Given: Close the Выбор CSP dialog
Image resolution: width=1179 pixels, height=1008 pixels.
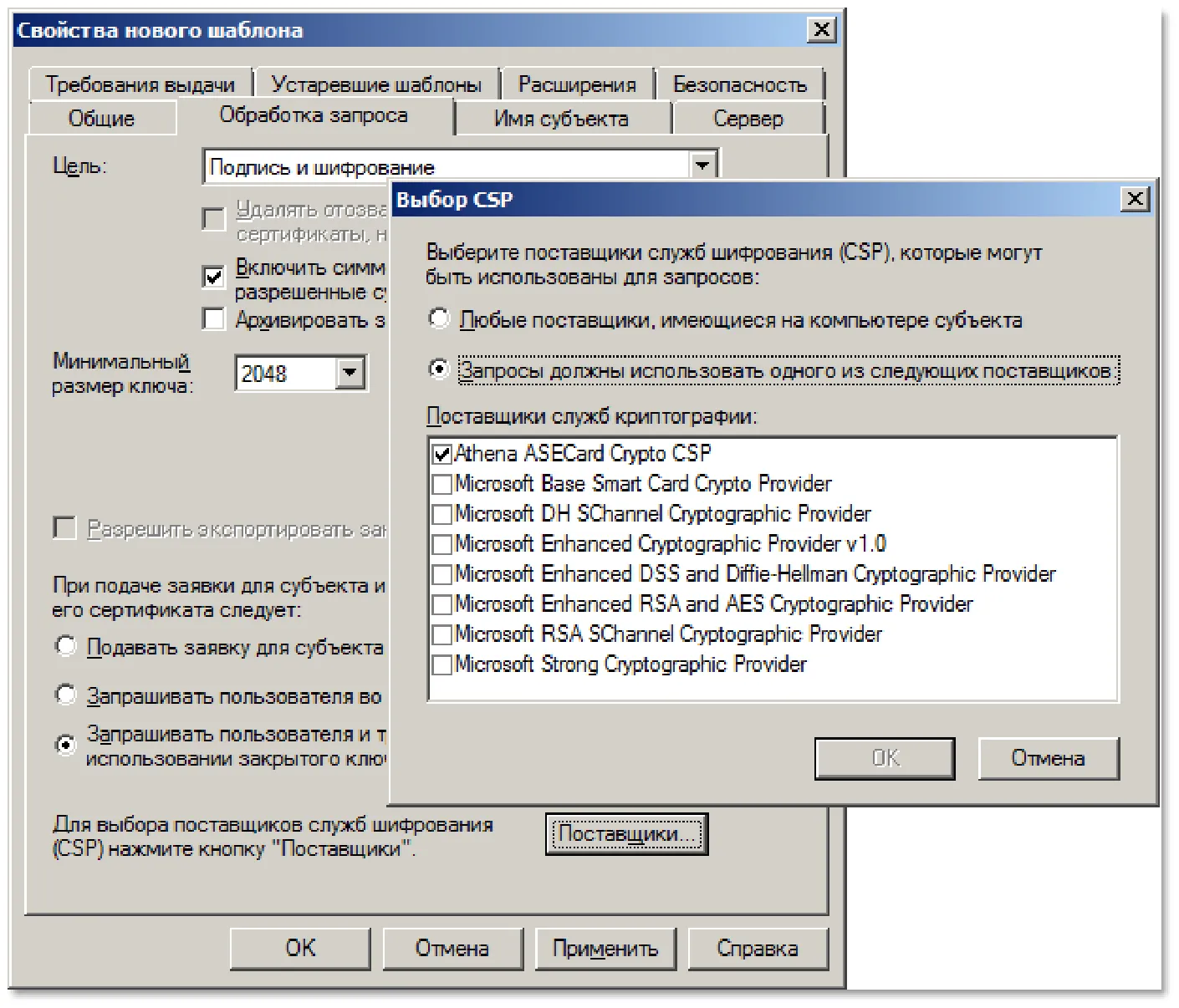Looking at the screenshot, I should click(1135, 199).
